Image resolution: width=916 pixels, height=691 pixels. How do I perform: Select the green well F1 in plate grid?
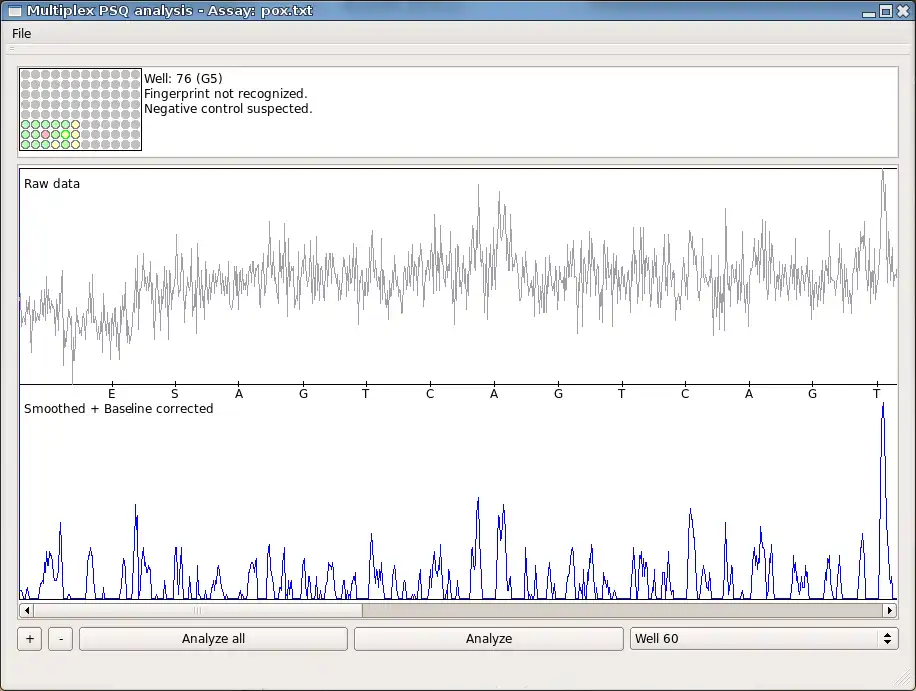point(26,124)
